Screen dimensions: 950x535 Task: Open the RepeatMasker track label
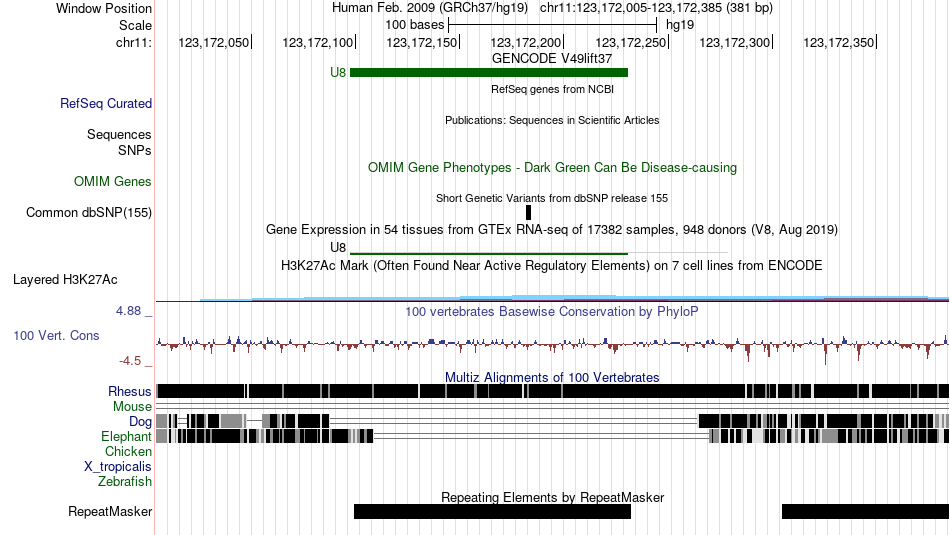[110, 511]
